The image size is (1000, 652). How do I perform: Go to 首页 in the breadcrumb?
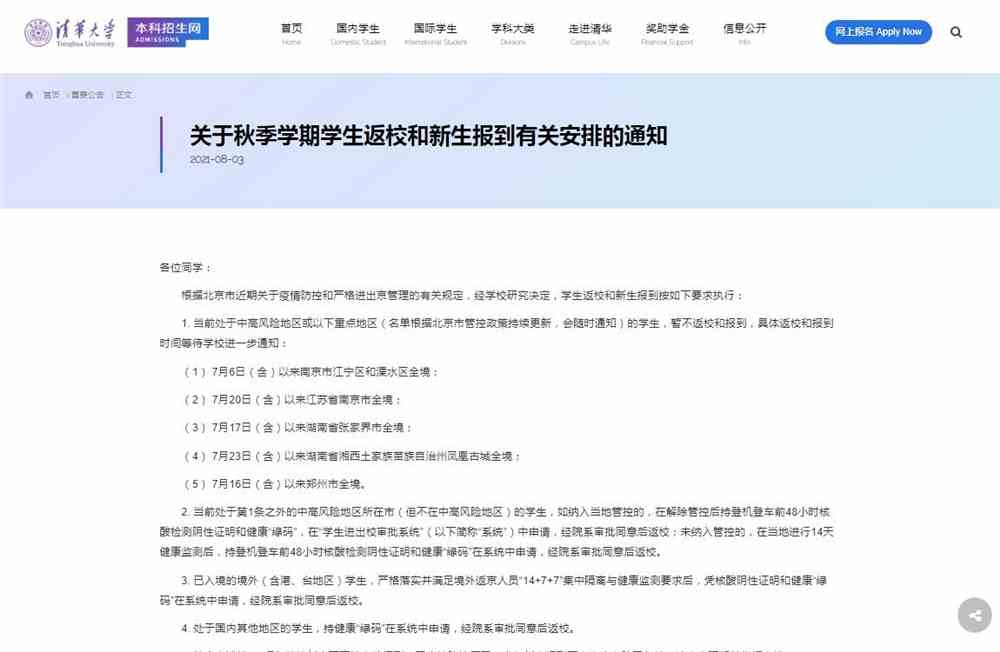coord(51,95)
